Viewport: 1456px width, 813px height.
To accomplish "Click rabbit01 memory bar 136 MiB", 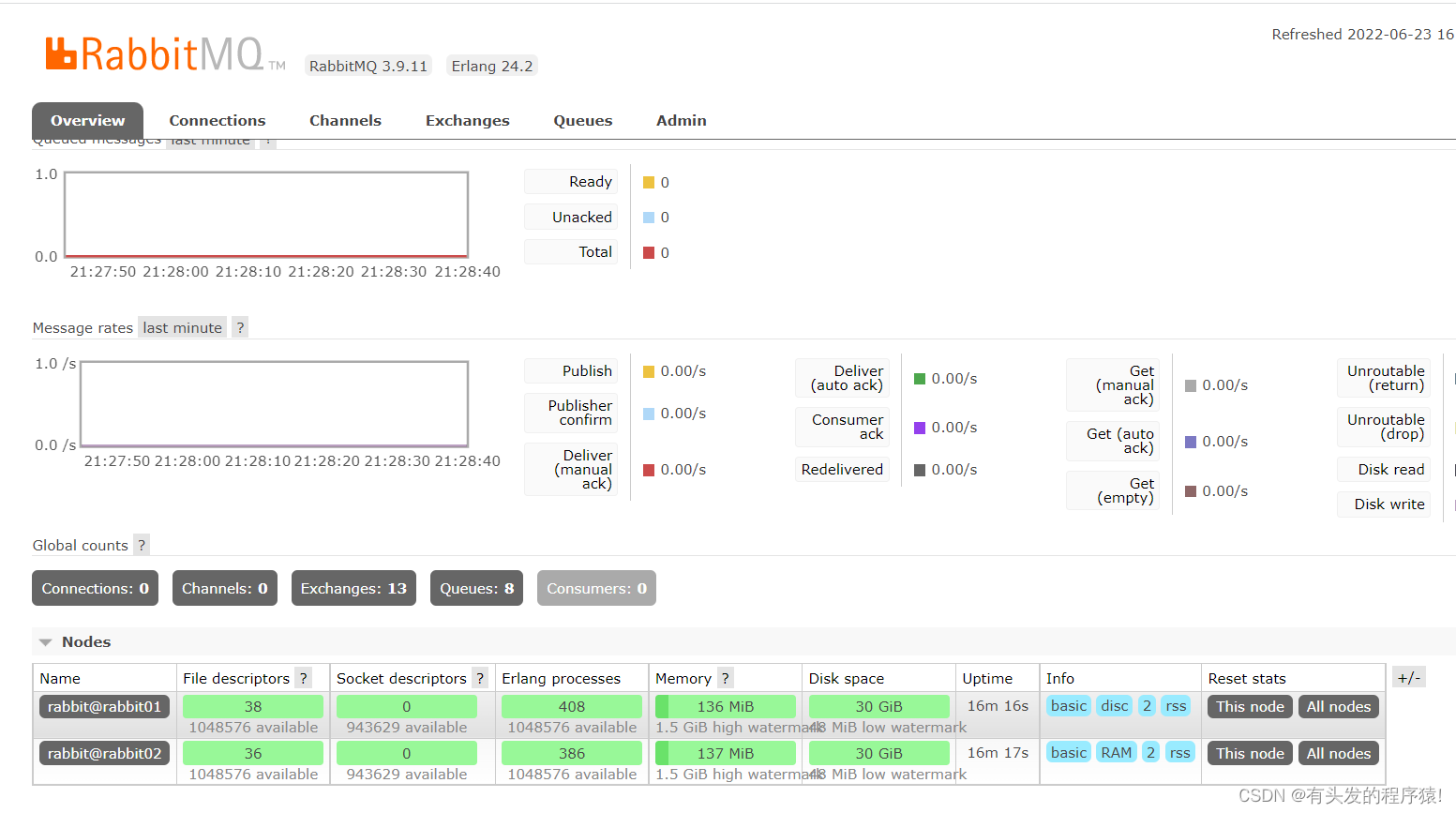I will point(726,706).
